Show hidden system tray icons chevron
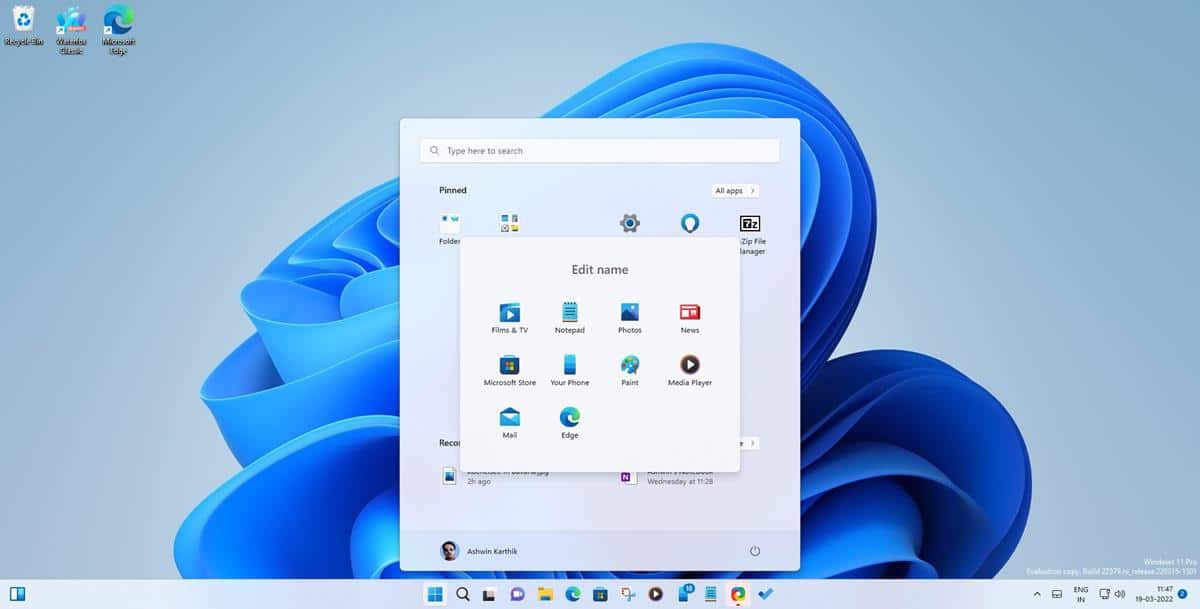Image resolution: width=1200 pixels, height=609 pixels. [x=1037, y=594]
